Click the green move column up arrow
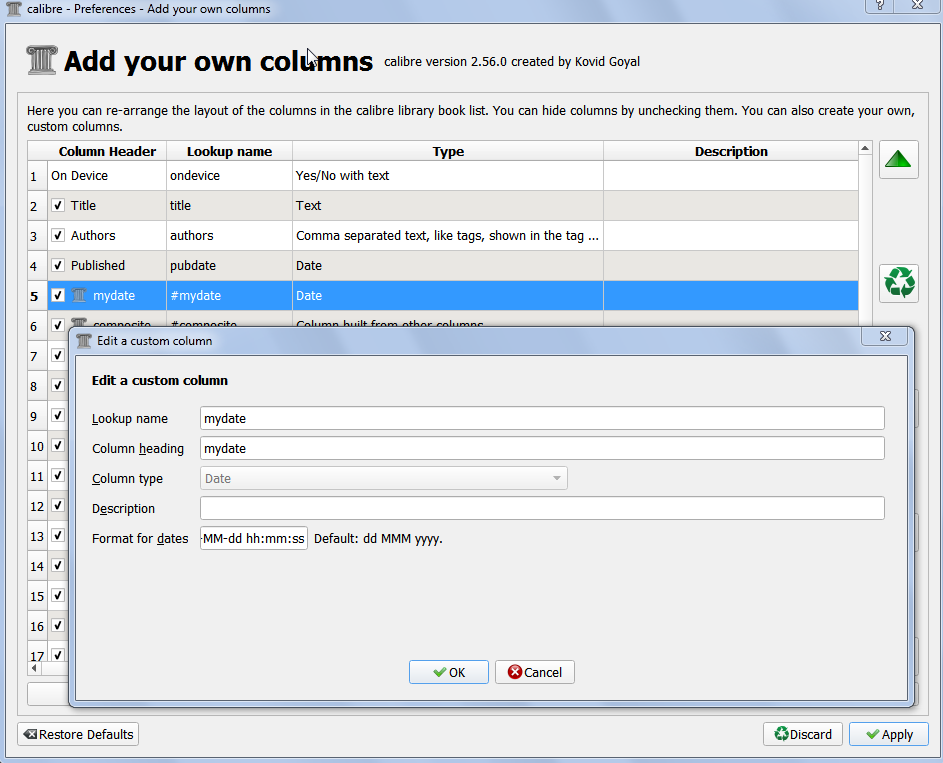Image resolution: width=943 pixels, height=763 pixels. click(898, 159)
